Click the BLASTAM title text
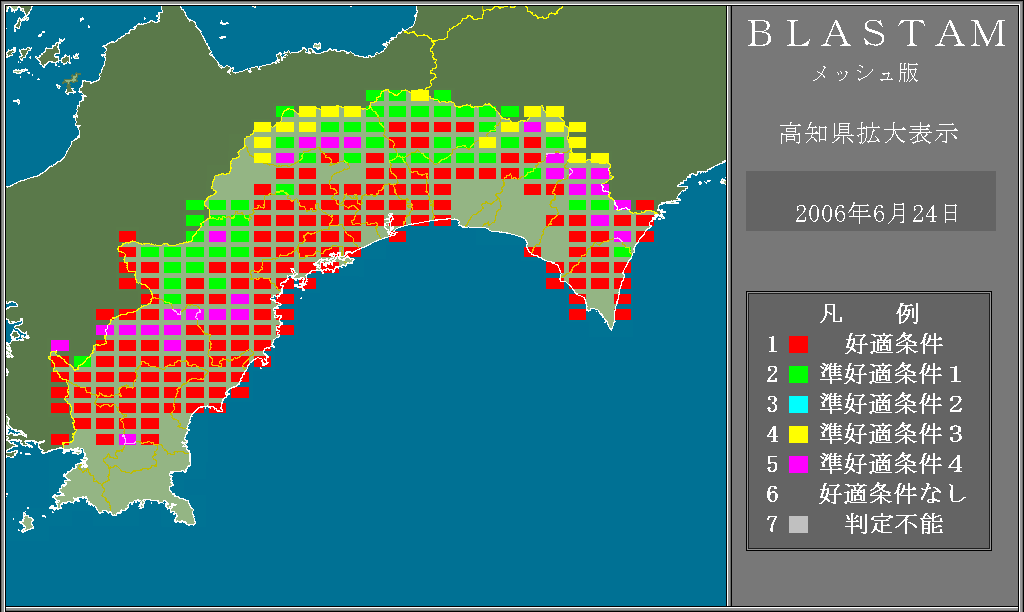 coord(877,34)
